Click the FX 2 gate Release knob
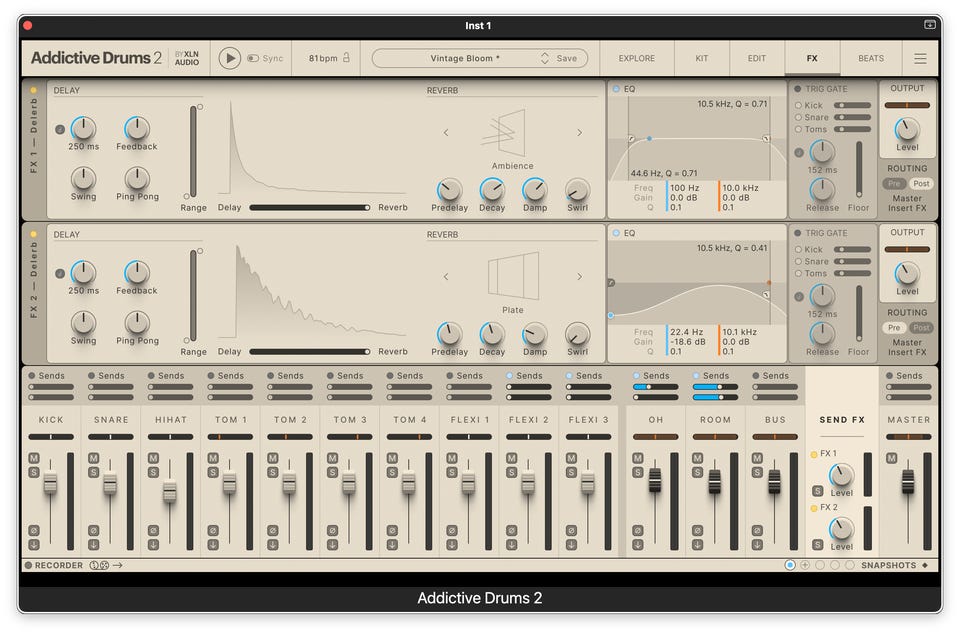 (x=822, y=334)
